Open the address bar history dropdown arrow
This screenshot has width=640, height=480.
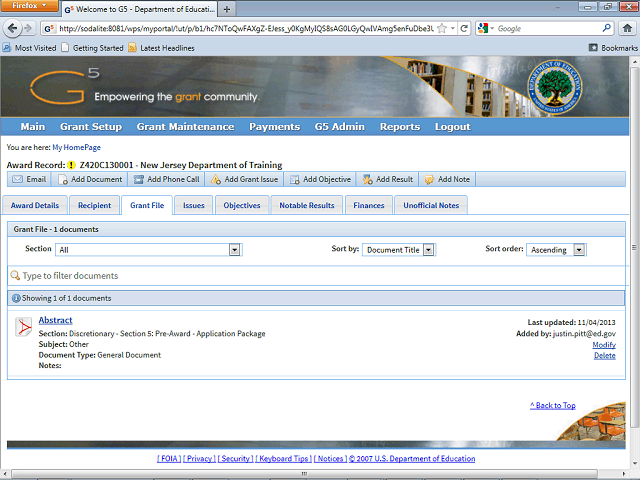pos(453,28)
